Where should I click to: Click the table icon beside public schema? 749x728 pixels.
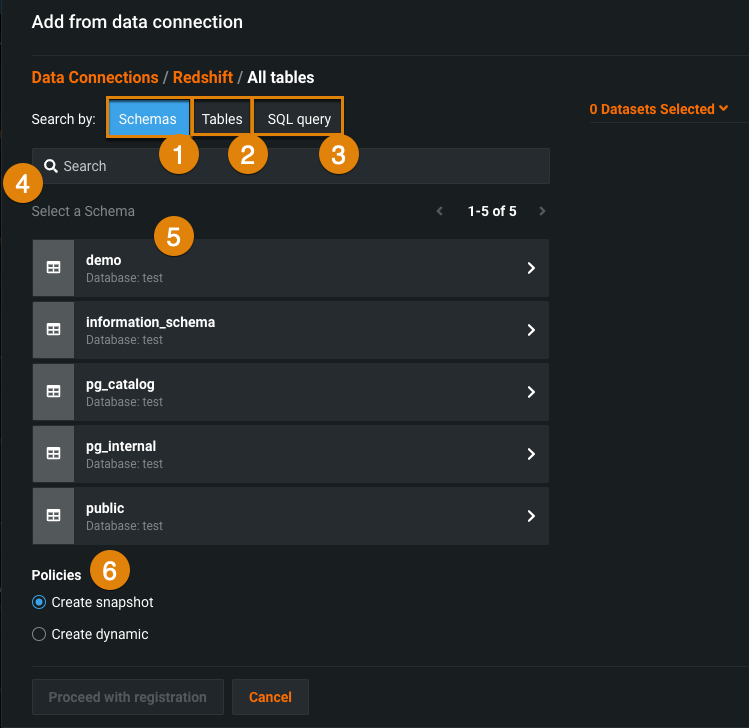[x=53, y=516]
